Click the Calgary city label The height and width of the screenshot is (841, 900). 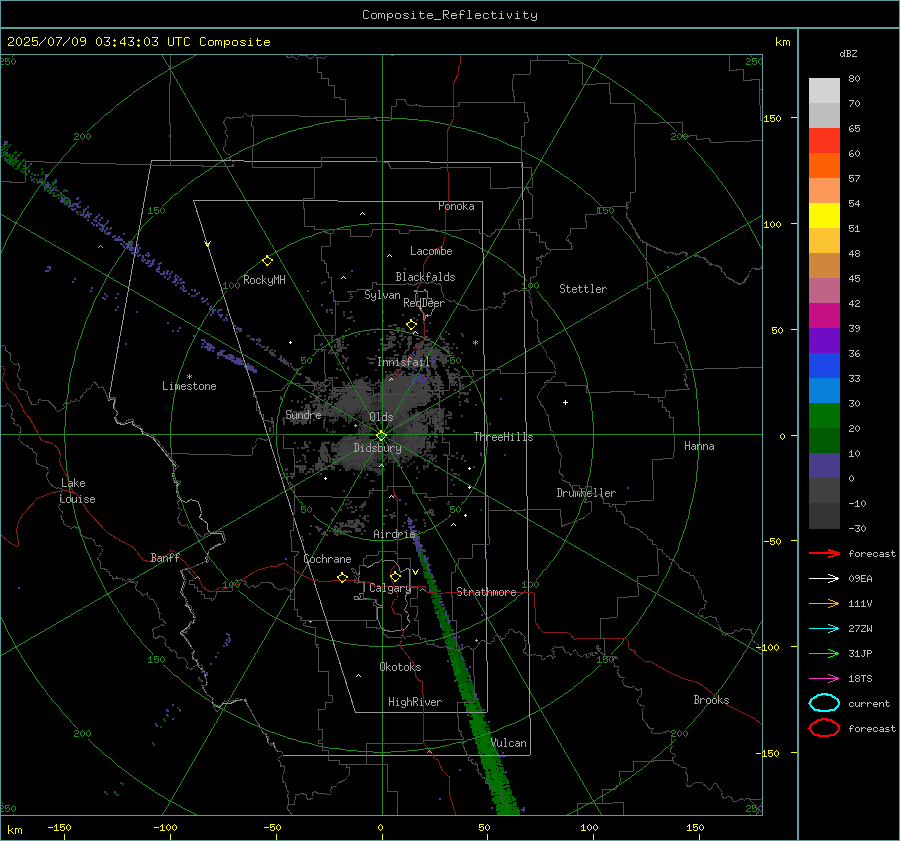click(390, 588)
